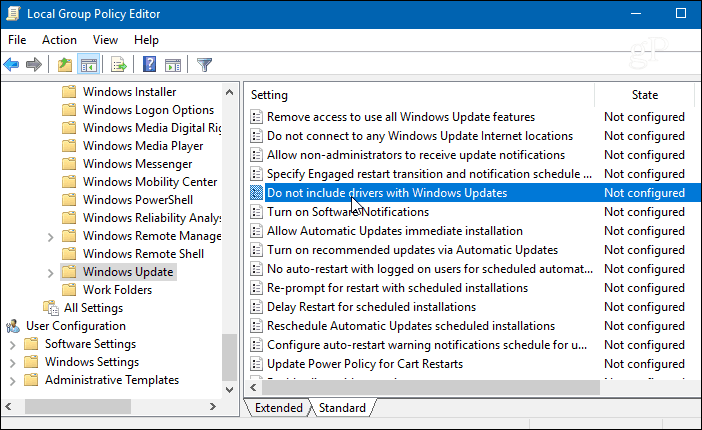This screenshot has width=702, height=430.
Task: Click the Back arrow toolbar icon
Action: click(x=11, y=65)
